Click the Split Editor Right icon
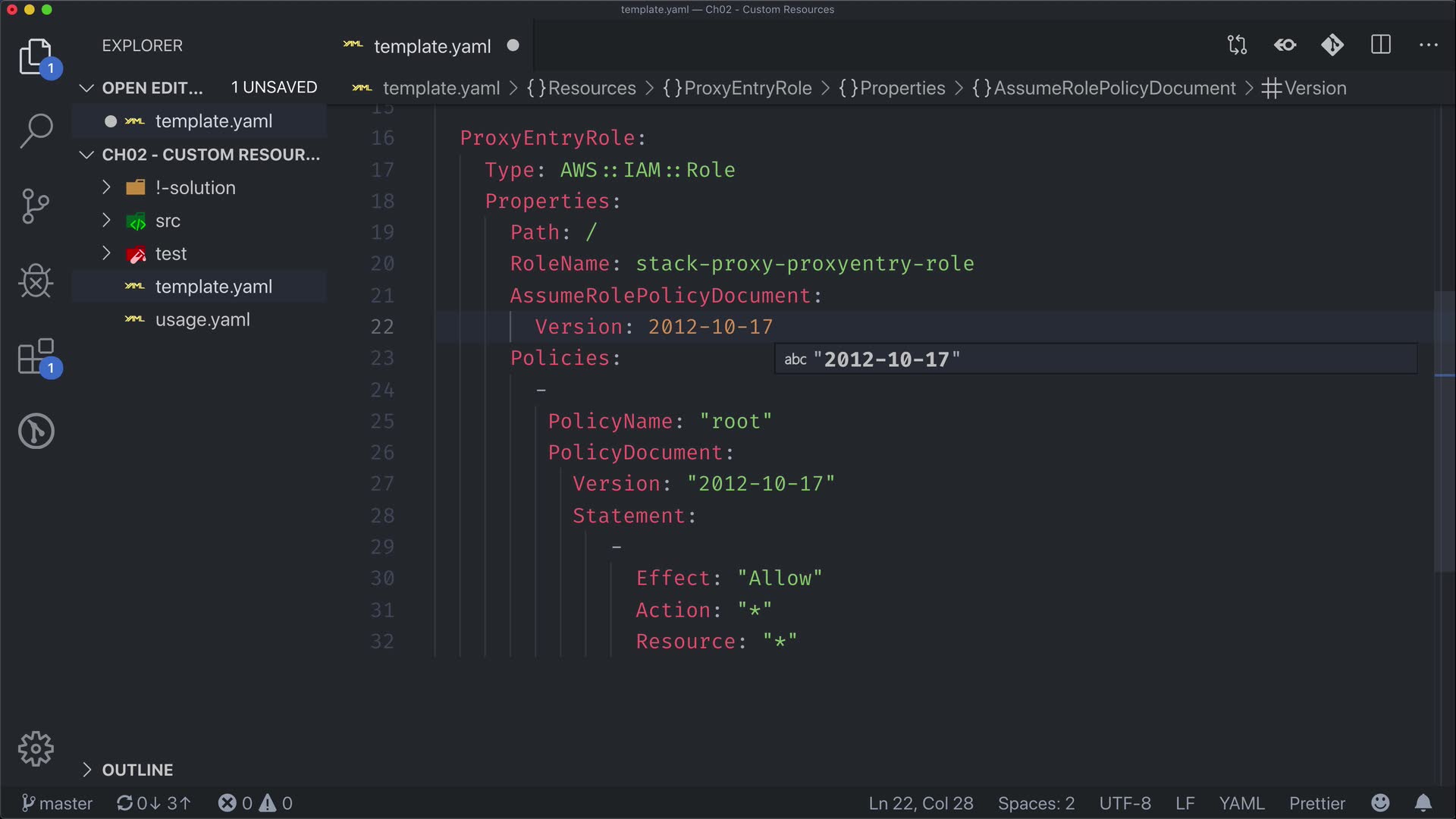The image size is (1456, 819). [x=1381, y=45]
